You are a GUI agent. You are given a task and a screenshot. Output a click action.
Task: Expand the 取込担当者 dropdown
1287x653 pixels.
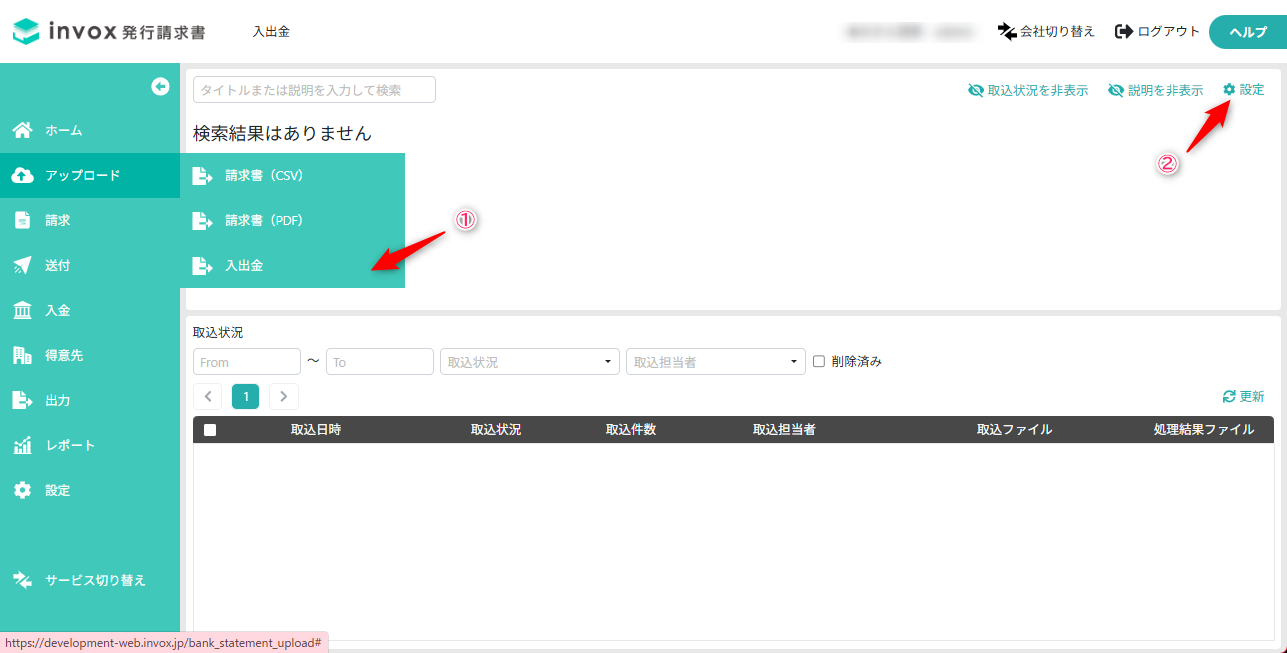click(x=715, y=362)
